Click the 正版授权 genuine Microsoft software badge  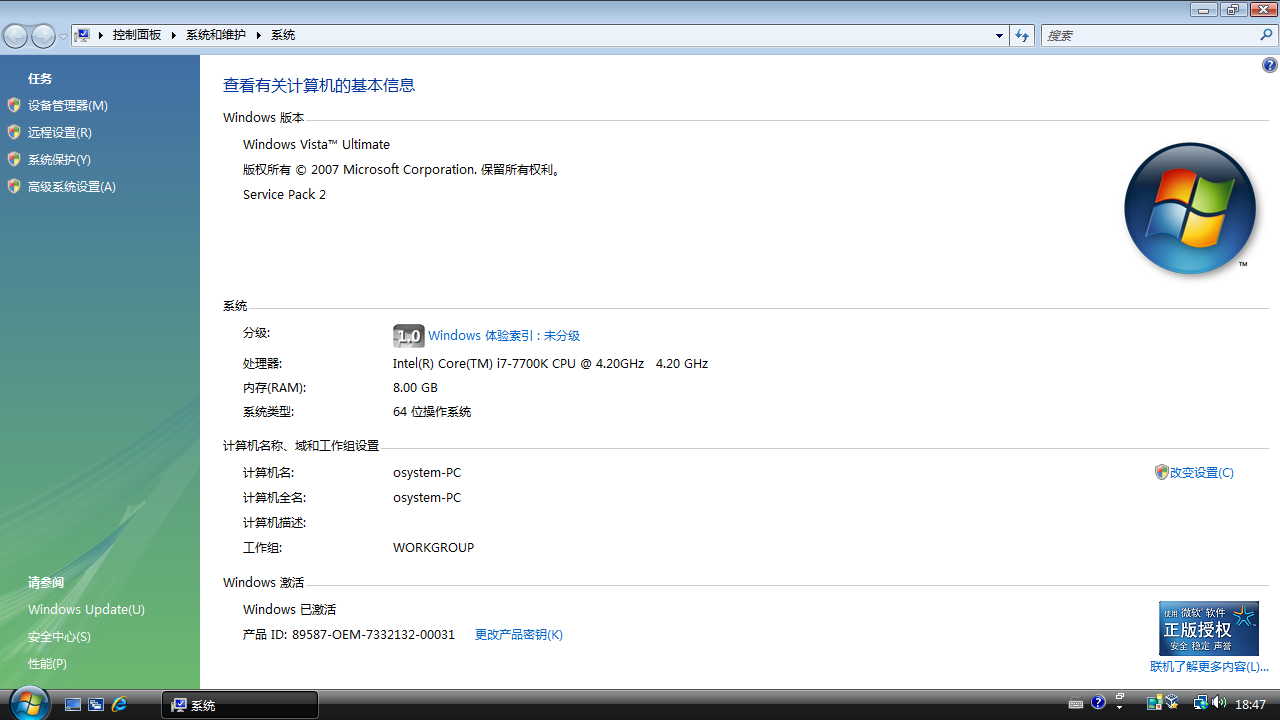tap(1209, 628)
